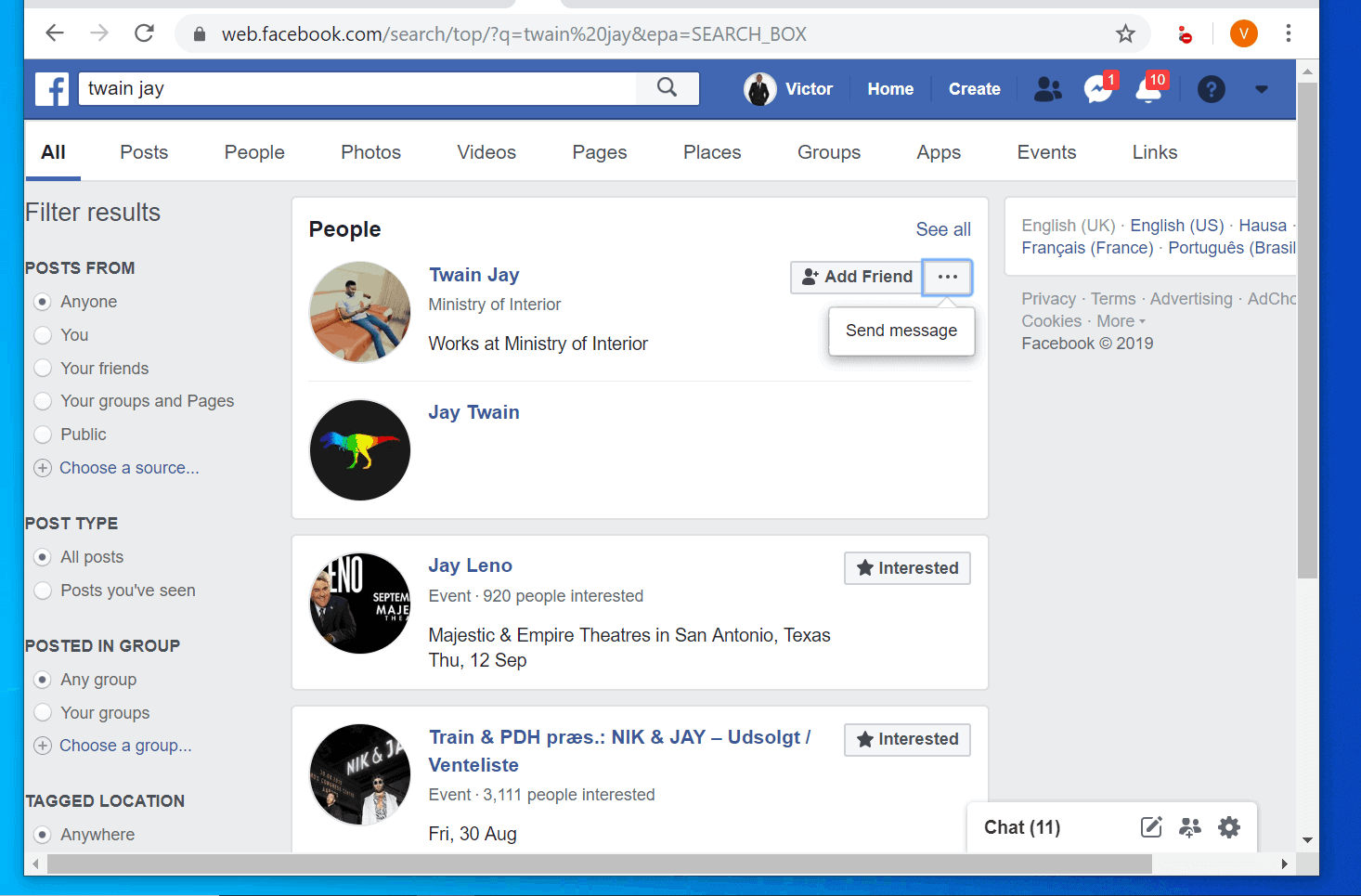Expand "Choose a source..." option
Screen dimensions: 1361x896
[x=129, y=468]
